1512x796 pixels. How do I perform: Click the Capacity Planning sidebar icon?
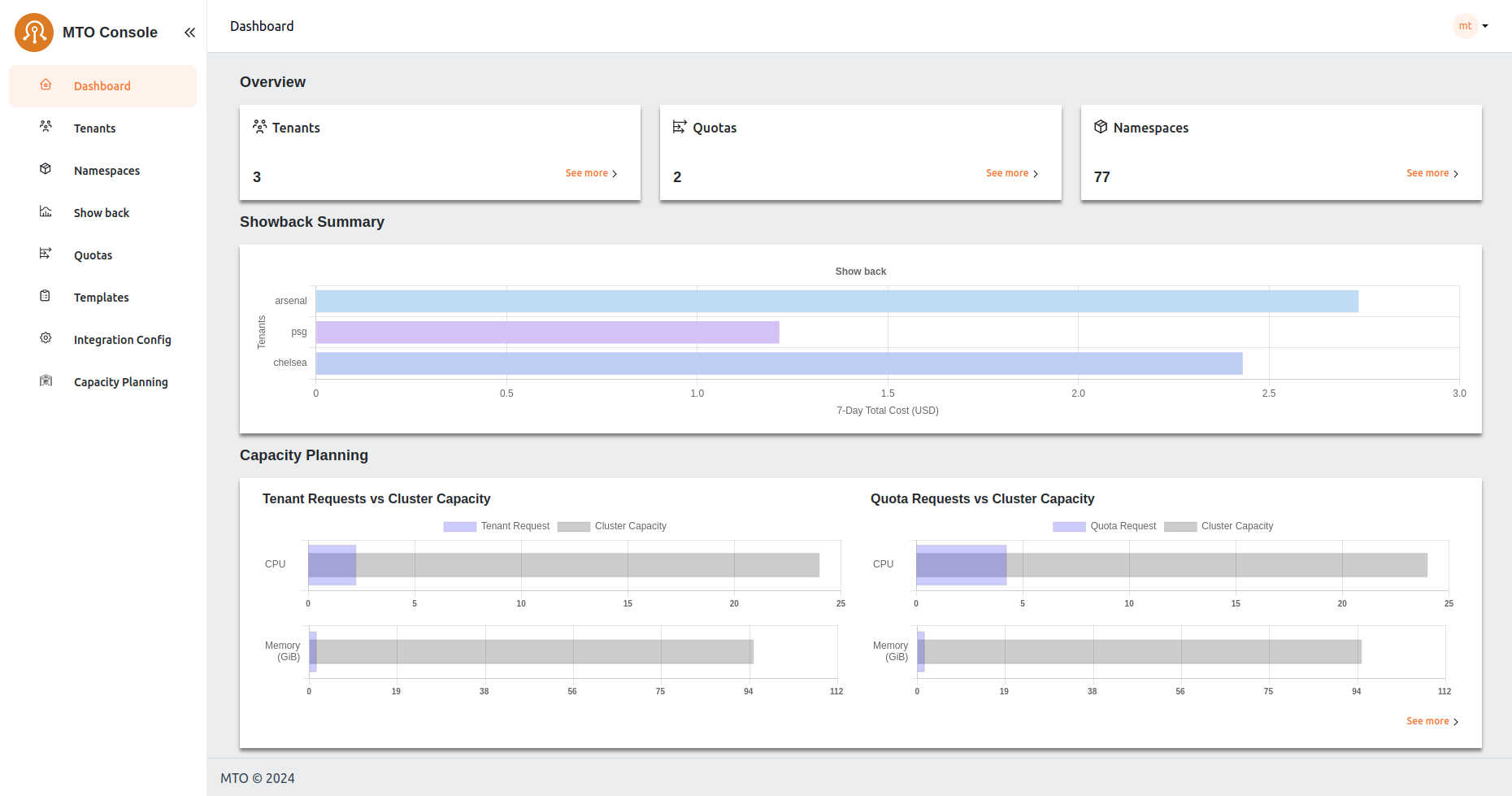(46, 381)
